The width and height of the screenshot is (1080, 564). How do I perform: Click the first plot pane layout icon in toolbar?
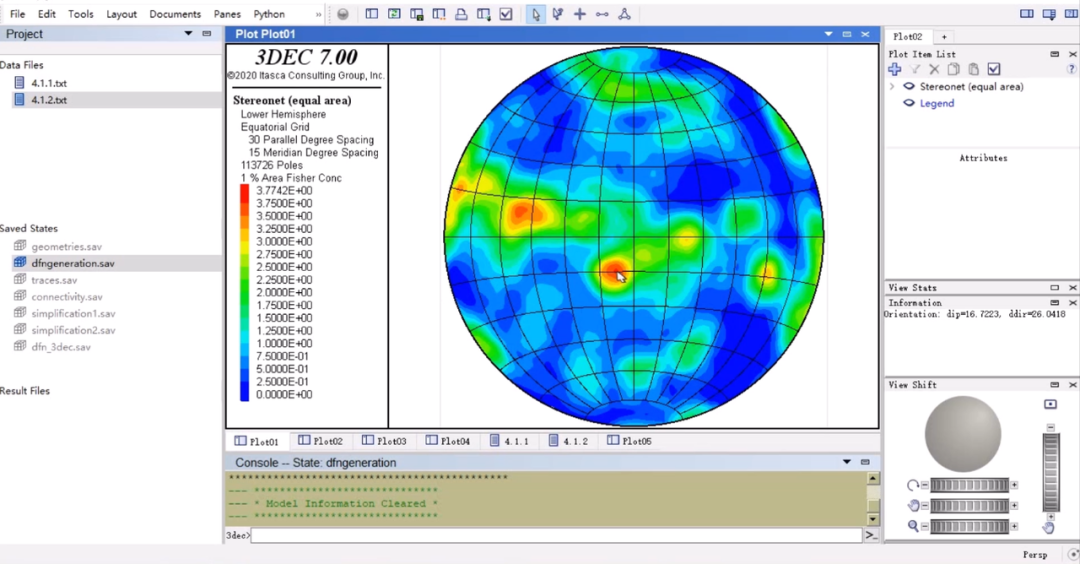(x=372, y=14)
